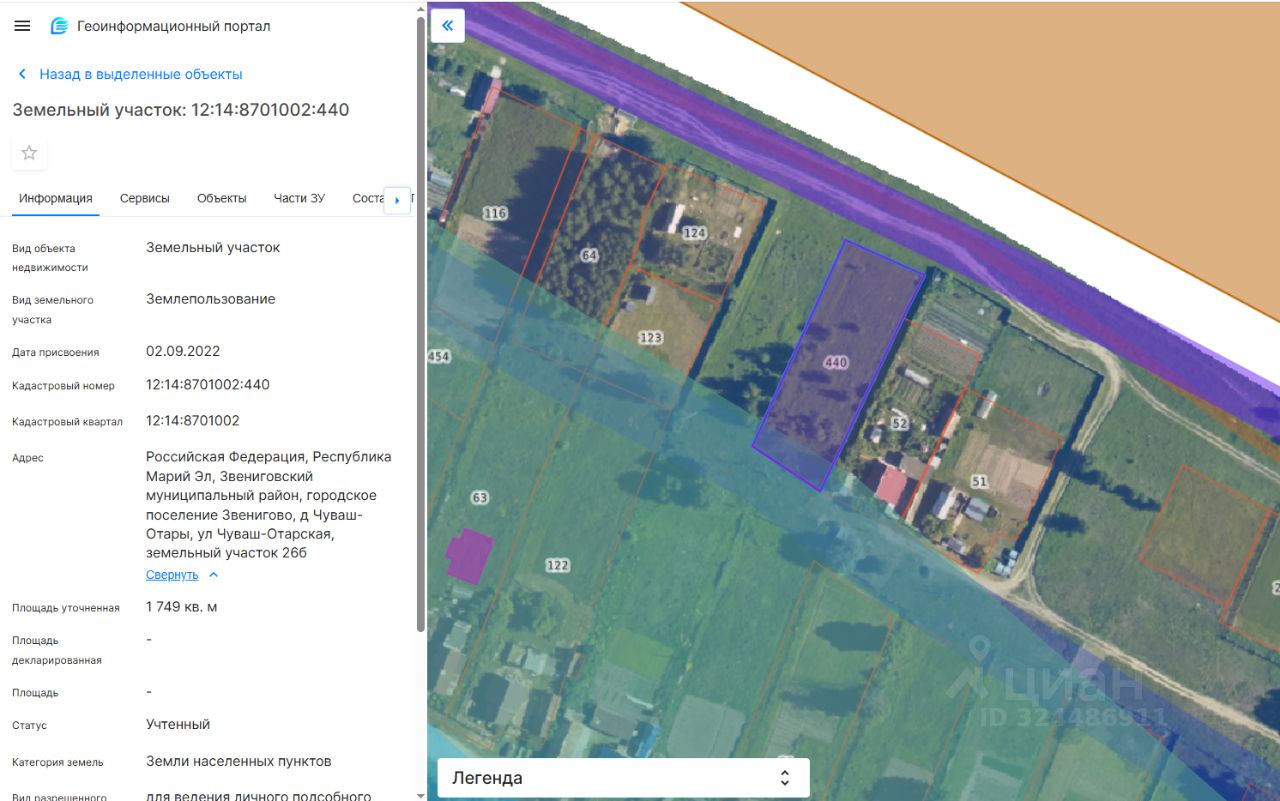Viewport: 1280px width, 801px height.
Task: Click the Назад в выделенные объекты link
Action: (x=141, y=74)
